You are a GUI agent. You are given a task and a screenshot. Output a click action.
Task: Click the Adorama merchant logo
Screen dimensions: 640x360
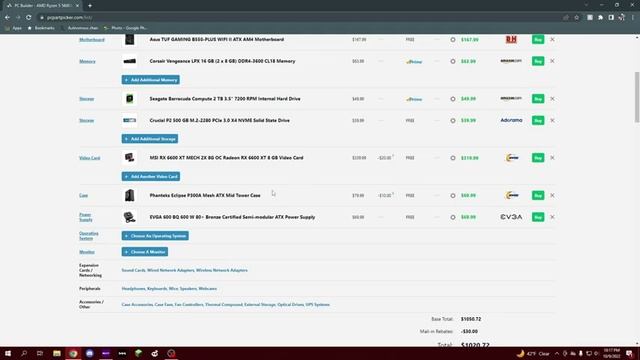click(511, 120)
